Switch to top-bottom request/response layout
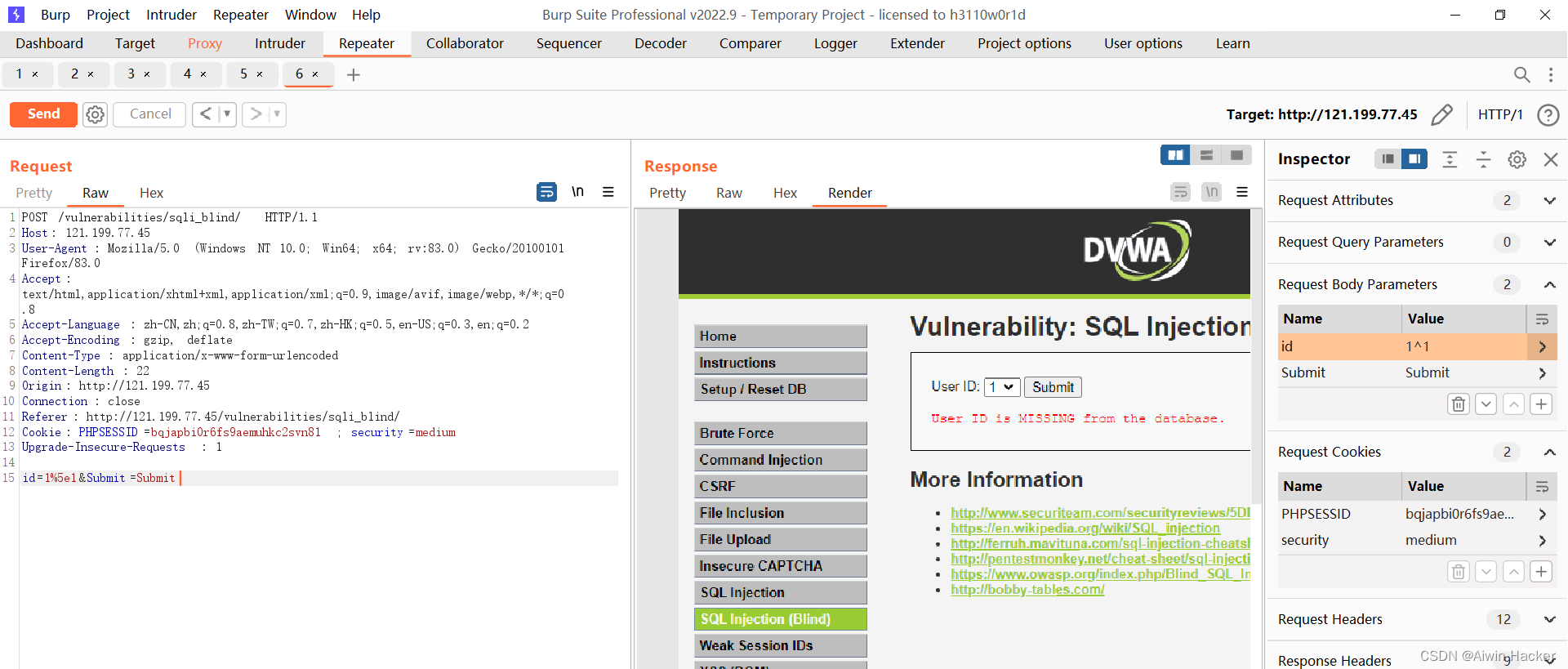The image size is (1568, 669). [x=1206, y=155]
